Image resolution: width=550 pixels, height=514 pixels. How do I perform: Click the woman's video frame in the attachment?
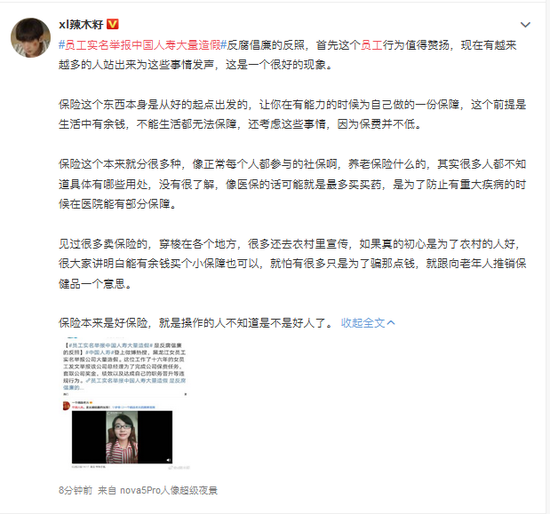122,437
